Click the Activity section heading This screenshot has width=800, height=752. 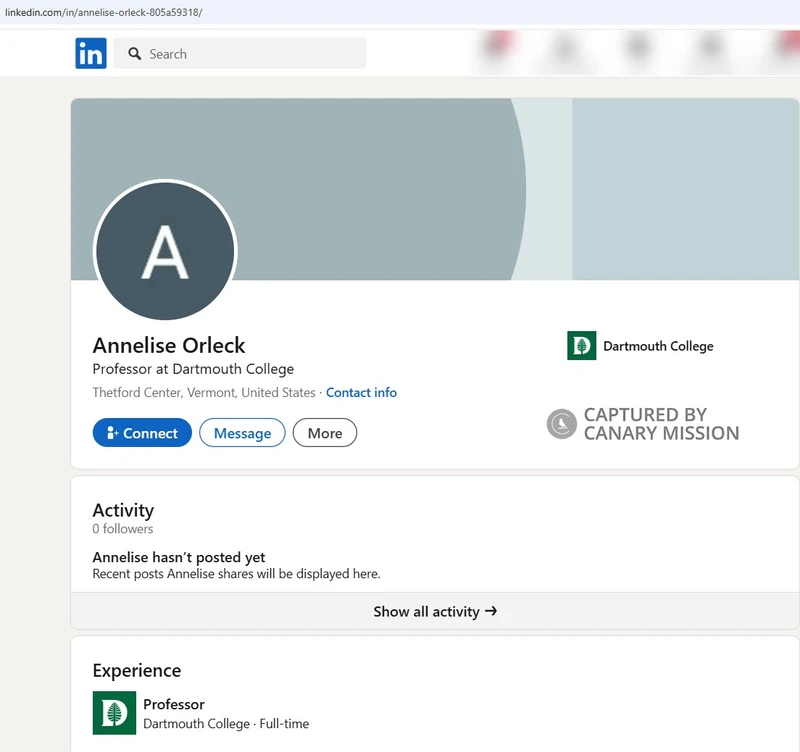click(x=123, y=510)
